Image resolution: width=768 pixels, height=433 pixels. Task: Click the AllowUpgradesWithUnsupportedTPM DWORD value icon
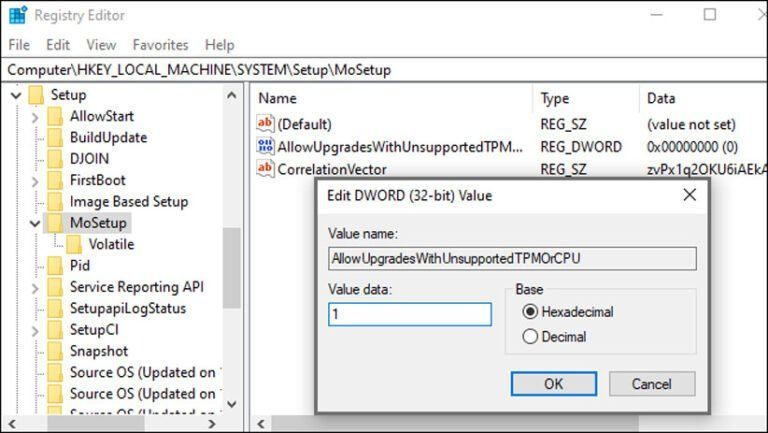click(x=265, y=147)
